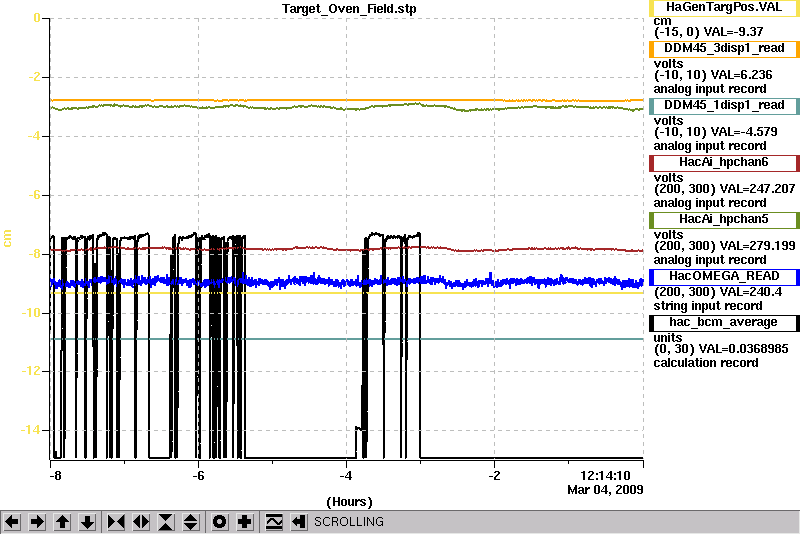Select the hac_bcm_average curve legend
Viewport: 800px width, 534px height.
click(x=724, y=323)
